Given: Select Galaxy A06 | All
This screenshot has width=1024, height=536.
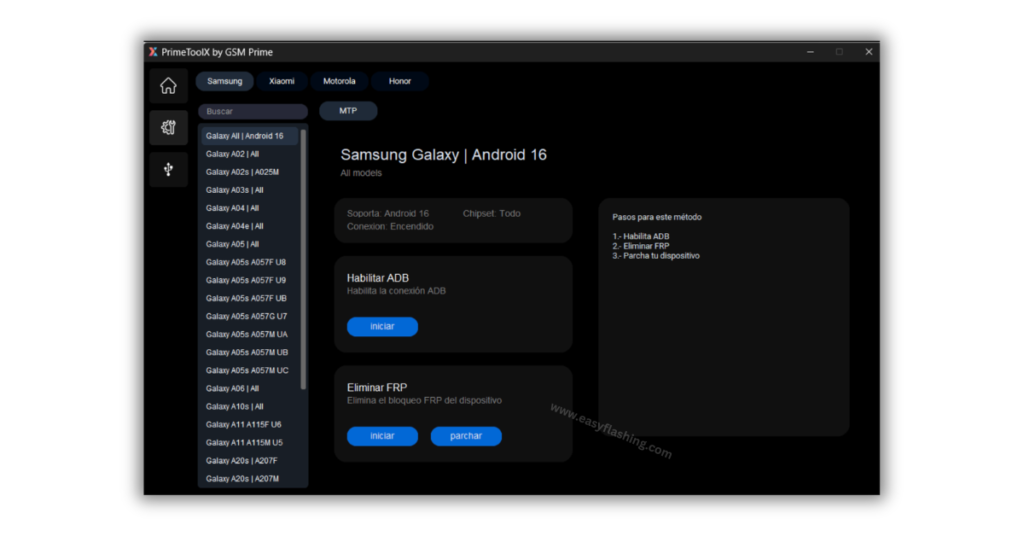Looking at the screenshot, I should 249,388.
